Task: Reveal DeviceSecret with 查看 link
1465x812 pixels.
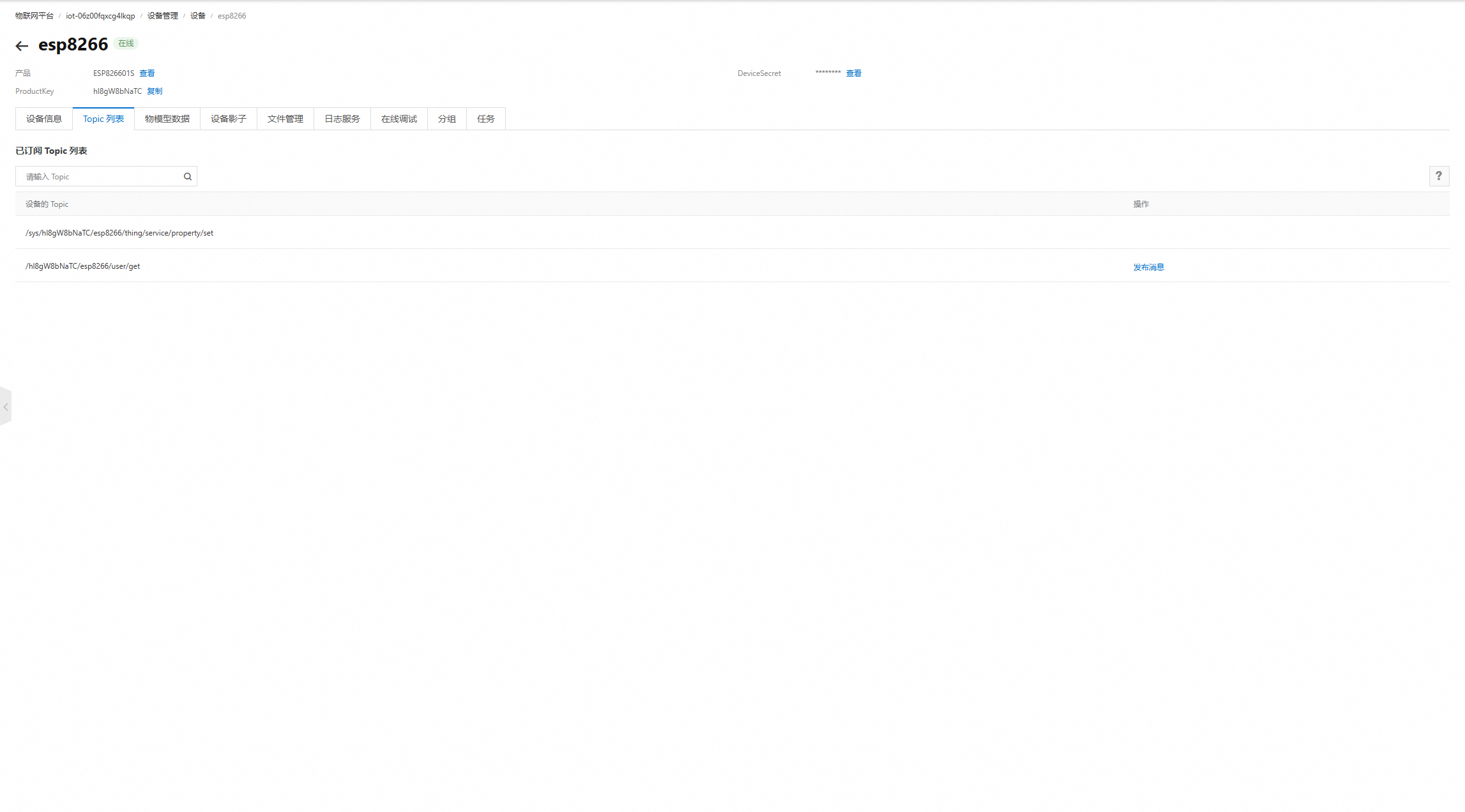Action: (854, 73)
